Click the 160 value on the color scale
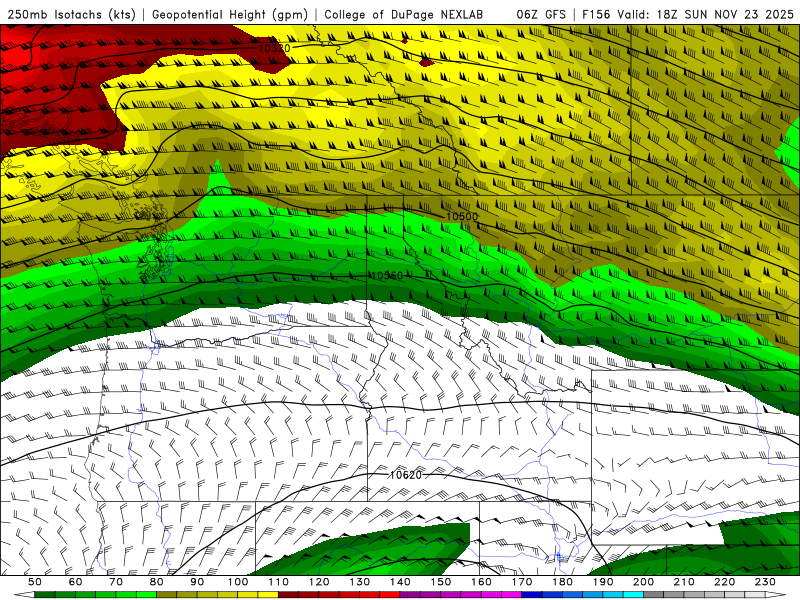The height and width of the screenshot is (600, 800). coord(482,582)
